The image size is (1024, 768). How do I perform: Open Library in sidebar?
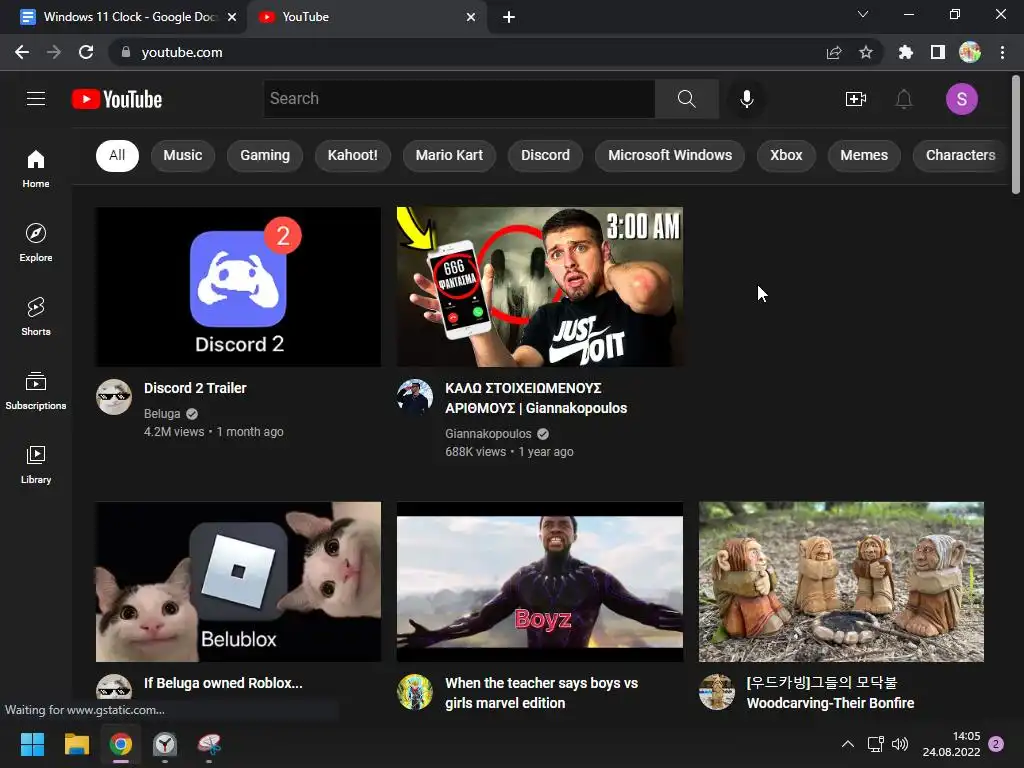pos(36,464)
